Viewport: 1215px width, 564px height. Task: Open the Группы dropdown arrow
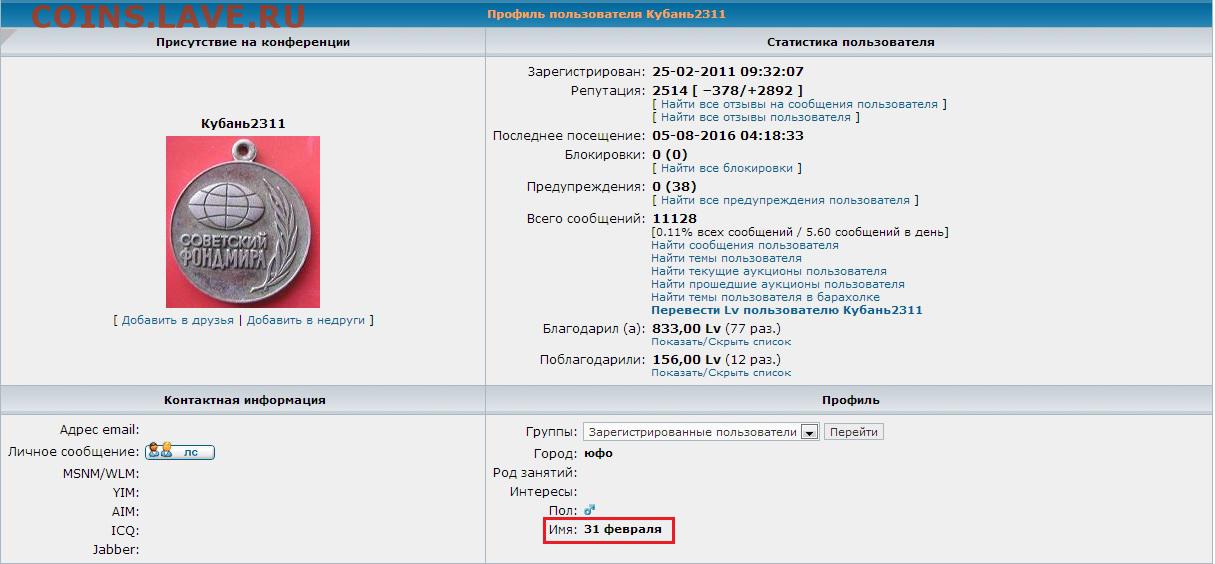[x=809, y=432]
